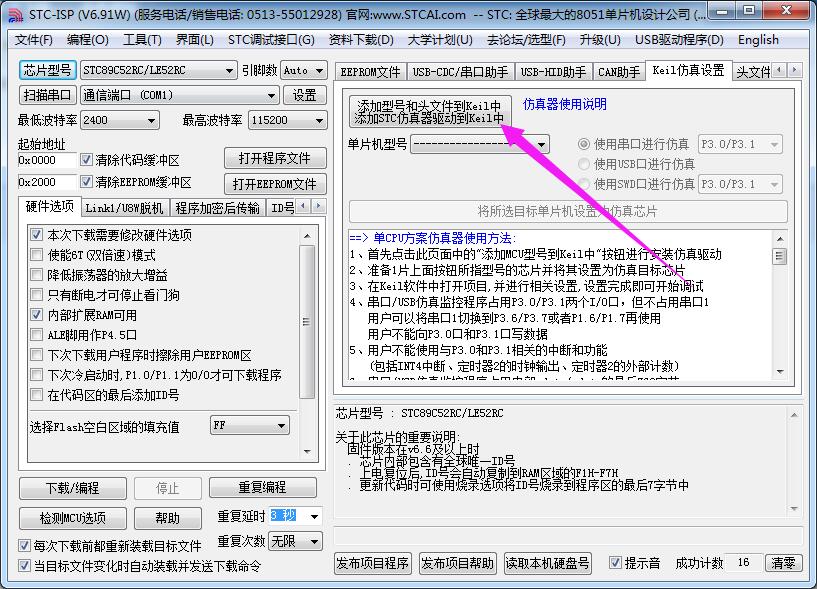Open the Link1/U8W脱机 tab

(x=125, y=208)
